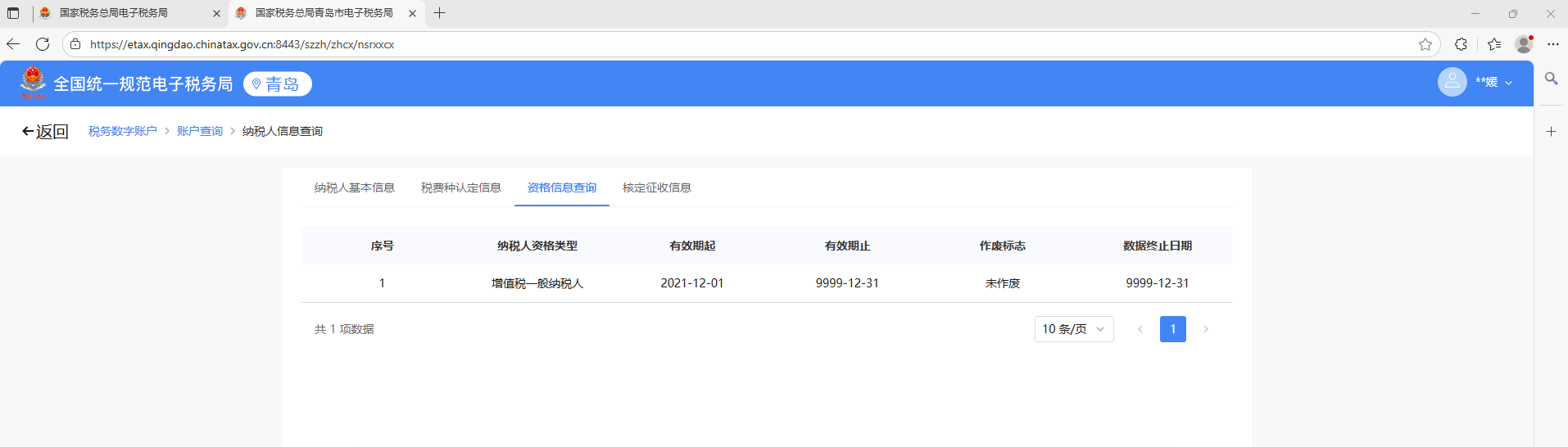This screenshot has width=1568, height=447.
Task: Open the favorites list icon
Action: coord(1494,44)
